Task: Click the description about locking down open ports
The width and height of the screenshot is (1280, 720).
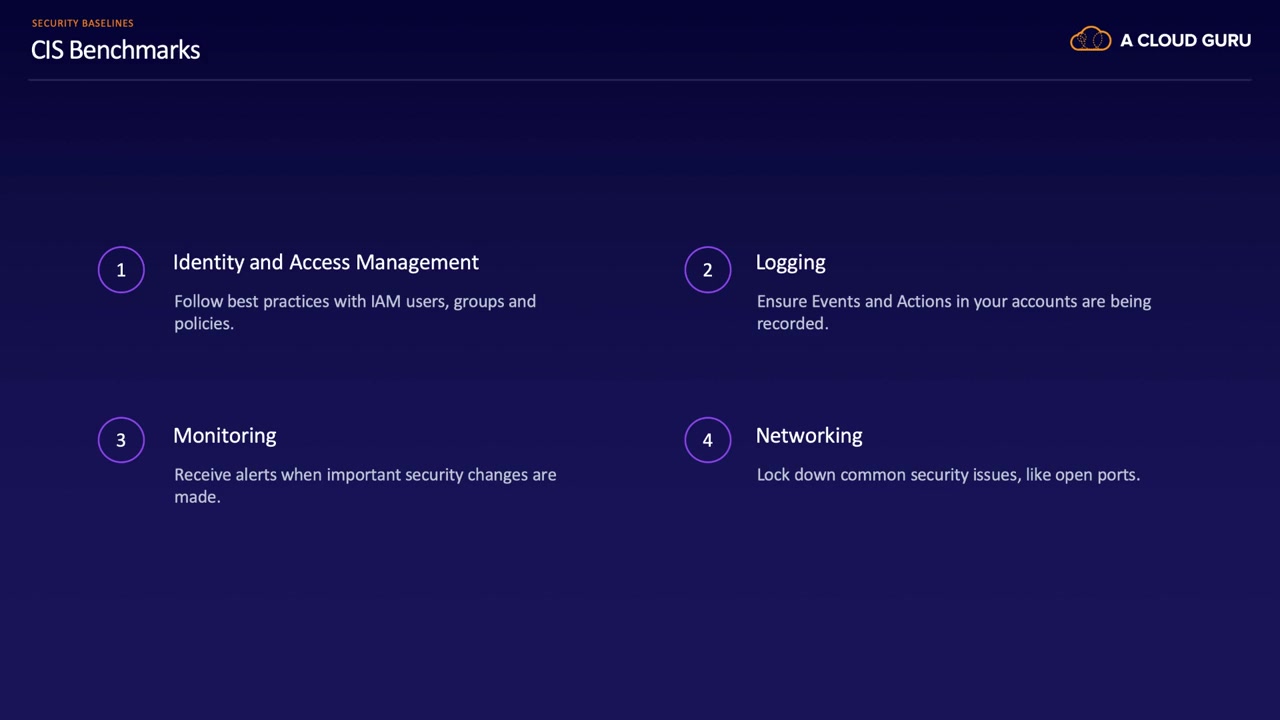Action: coord(947,474)
